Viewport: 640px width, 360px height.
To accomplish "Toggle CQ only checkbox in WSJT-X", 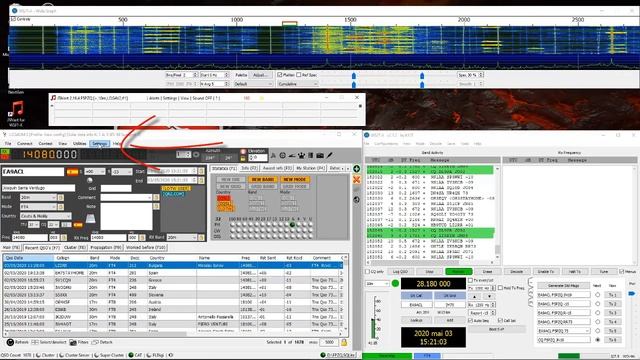I will tap(367, 271).
